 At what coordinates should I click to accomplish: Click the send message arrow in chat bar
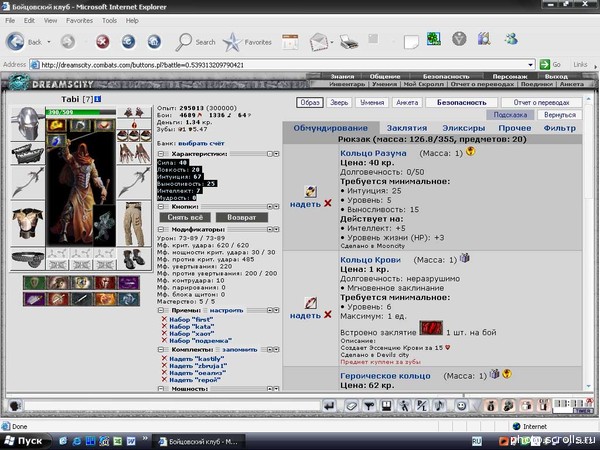(x=329, y=406)
